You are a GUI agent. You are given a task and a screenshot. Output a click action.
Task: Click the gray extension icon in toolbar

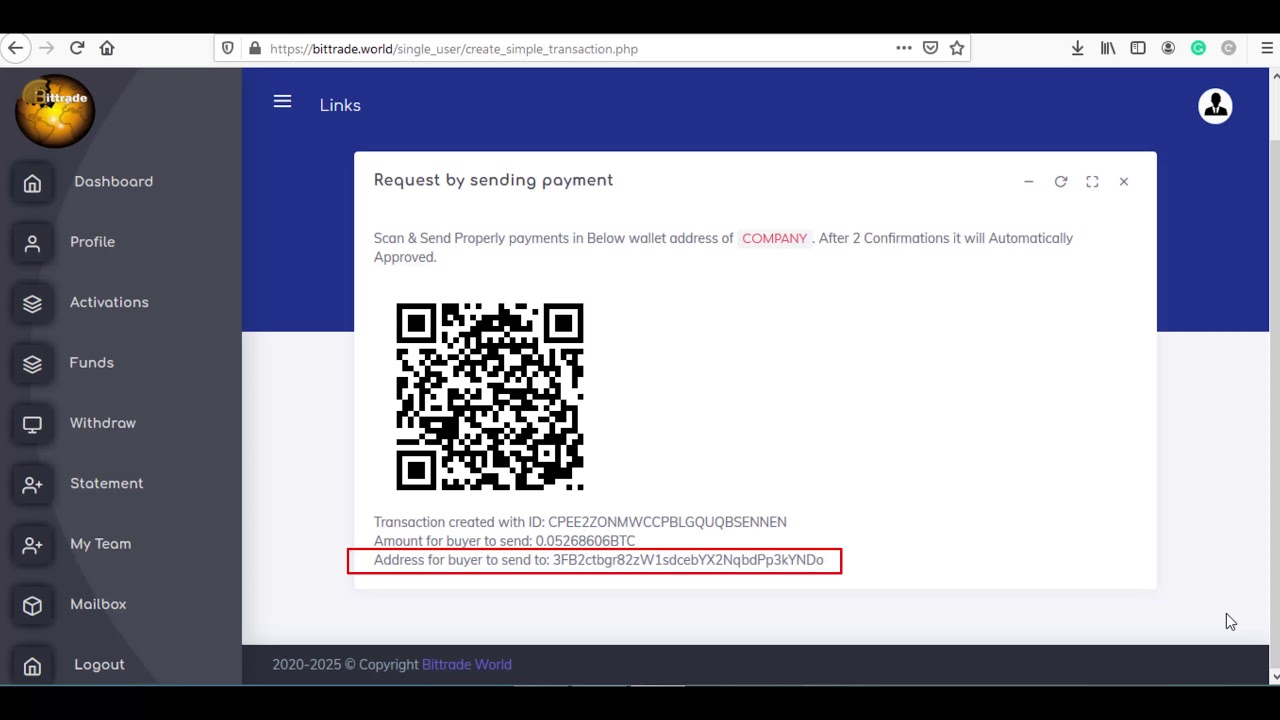[1228, 48]
